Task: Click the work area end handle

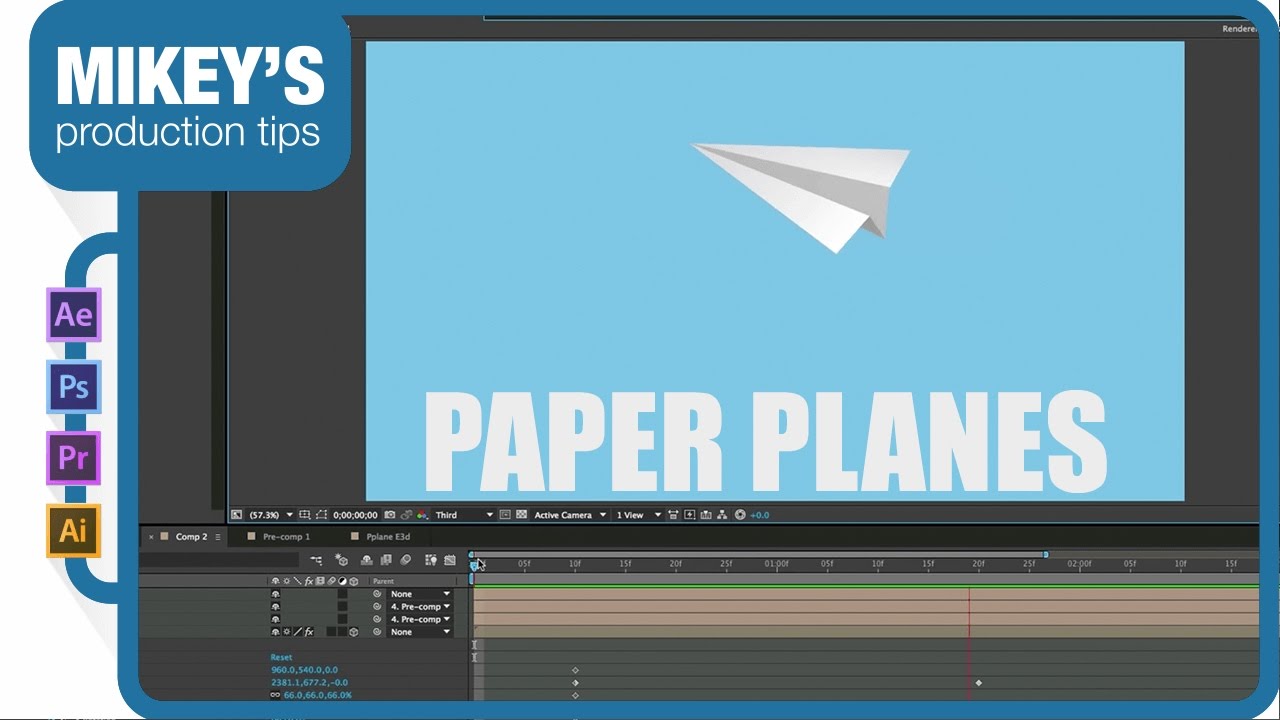Action: [1046, 554]
